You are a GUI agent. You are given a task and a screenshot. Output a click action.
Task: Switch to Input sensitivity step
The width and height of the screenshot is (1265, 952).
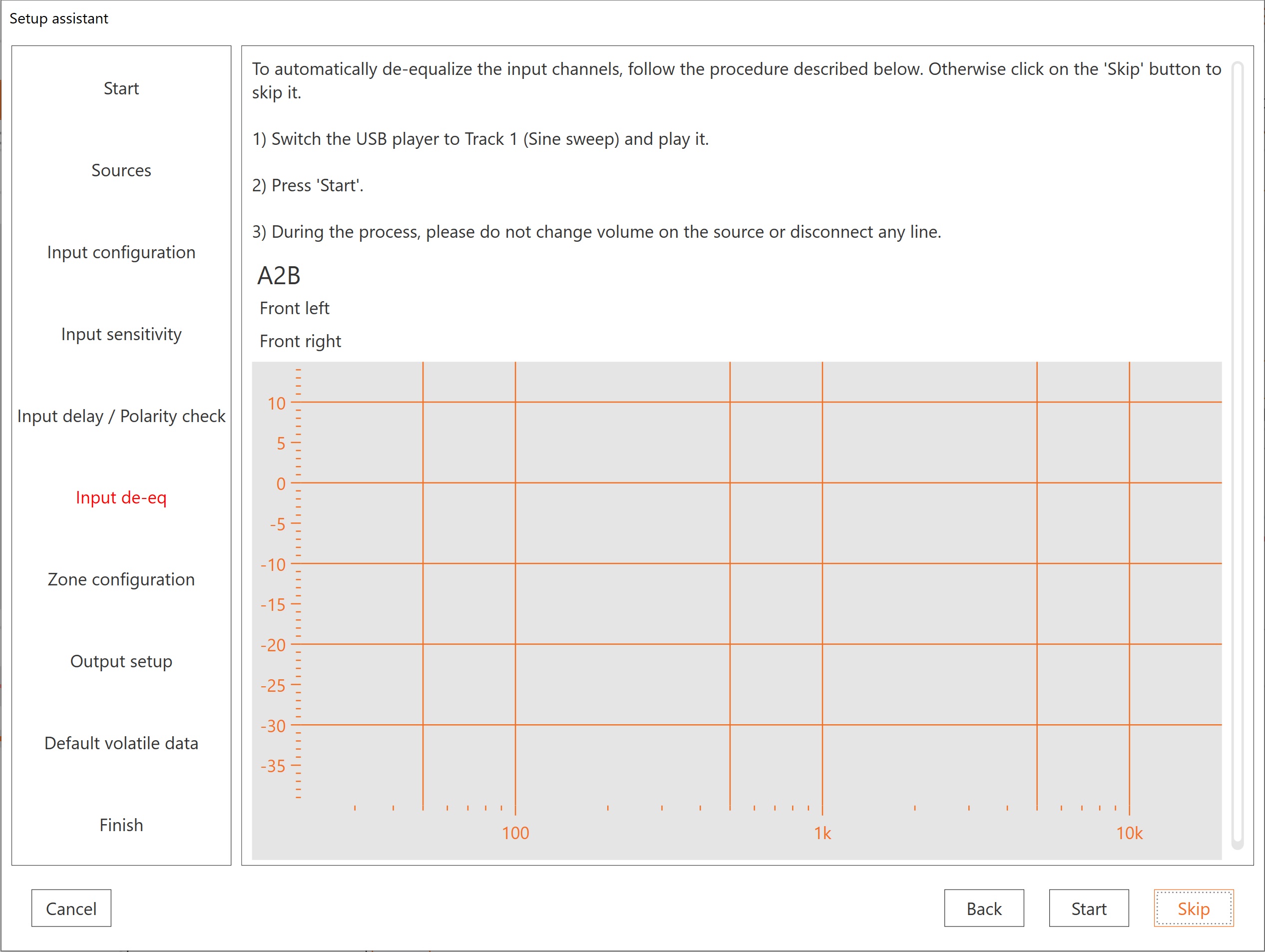pos(121,334)
